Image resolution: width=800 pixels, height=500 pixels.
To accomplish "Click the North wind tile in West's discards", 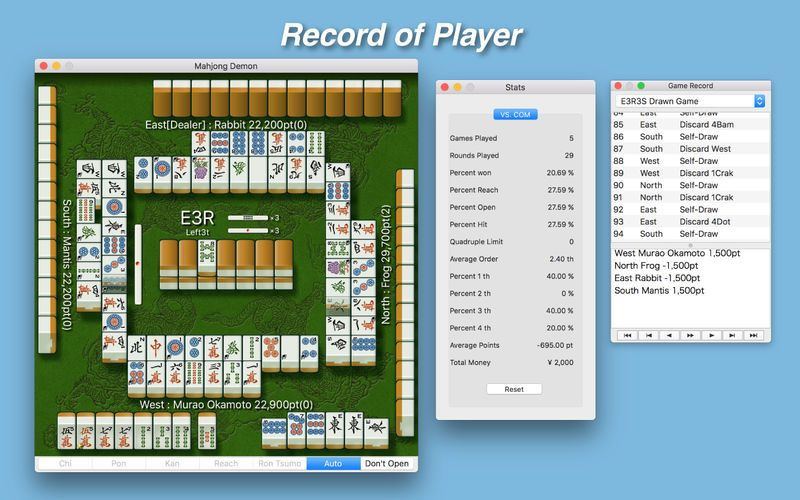I will [x=137, y=348].
